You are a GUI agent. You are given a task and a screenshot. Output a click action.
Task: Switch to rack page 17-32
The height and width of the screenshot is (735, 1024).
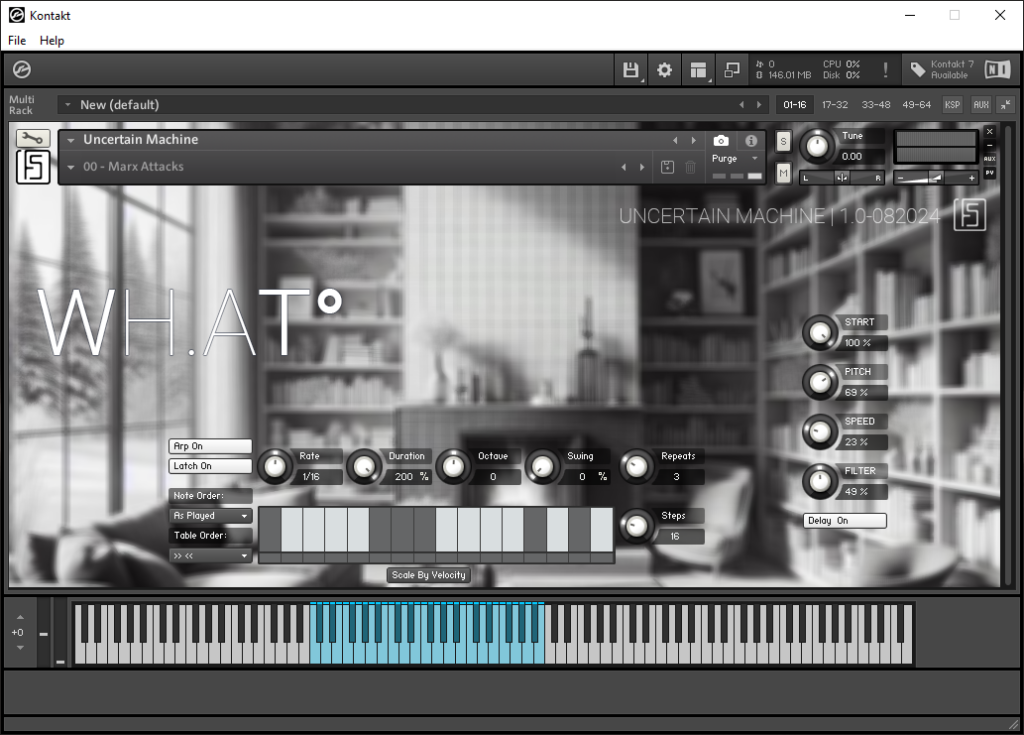pos(835,105)
